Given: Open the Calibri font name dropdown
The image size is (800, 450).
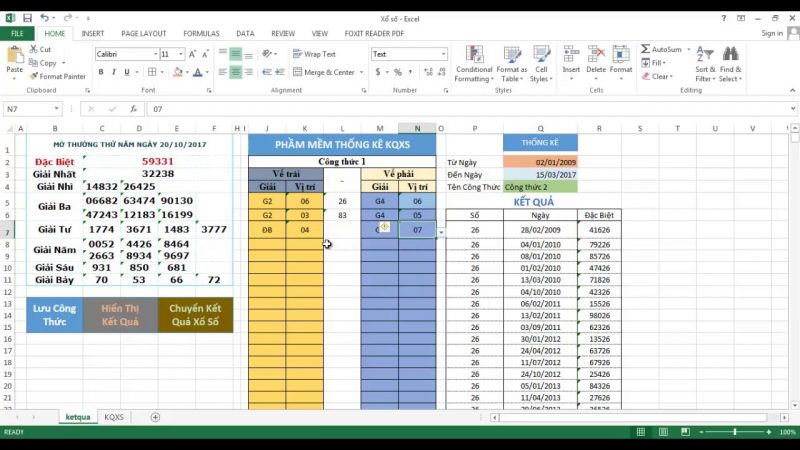Looking at the screenshot, I should point(153,54).
